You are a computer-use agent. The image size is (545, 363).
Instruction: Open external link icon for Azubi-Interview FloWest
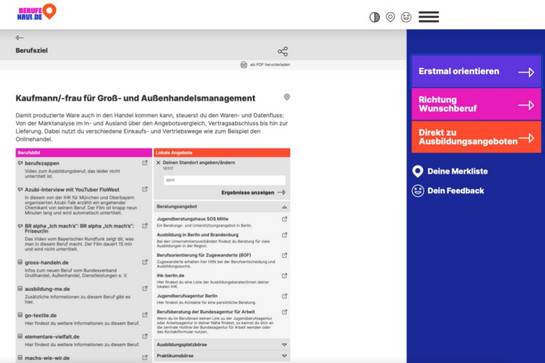tap(145, 189)
